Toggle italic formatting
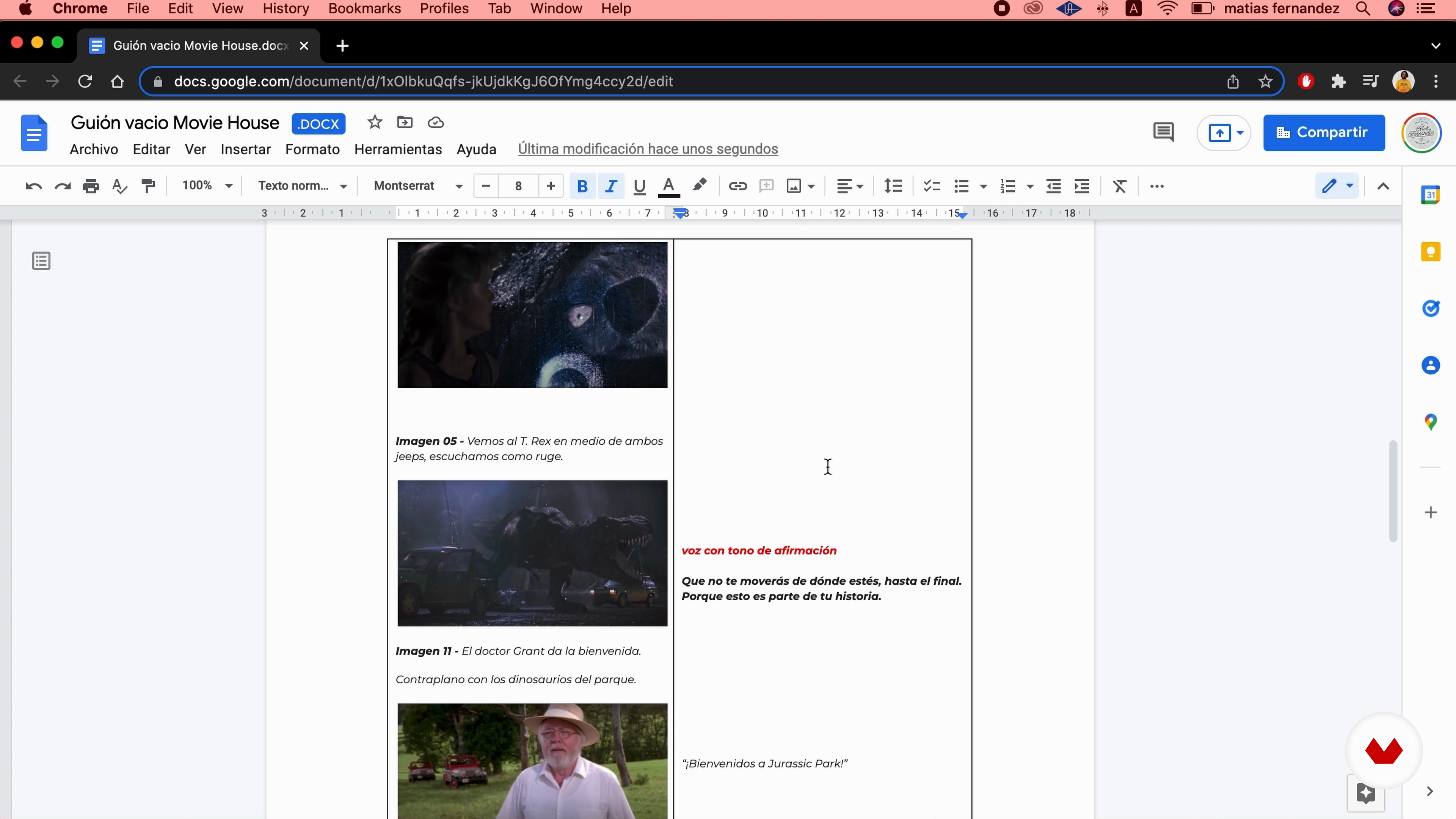Image resolution: width=1456 pixels, height=819 pixels. 611,186
